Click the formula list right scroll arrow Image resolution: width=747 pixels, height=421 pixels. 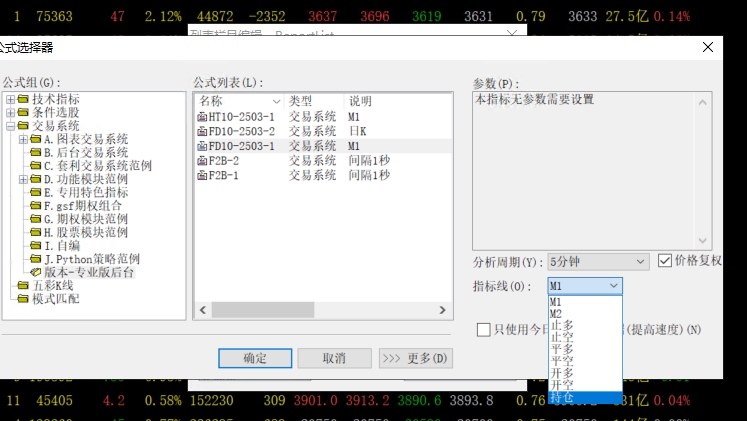point(443,310)
